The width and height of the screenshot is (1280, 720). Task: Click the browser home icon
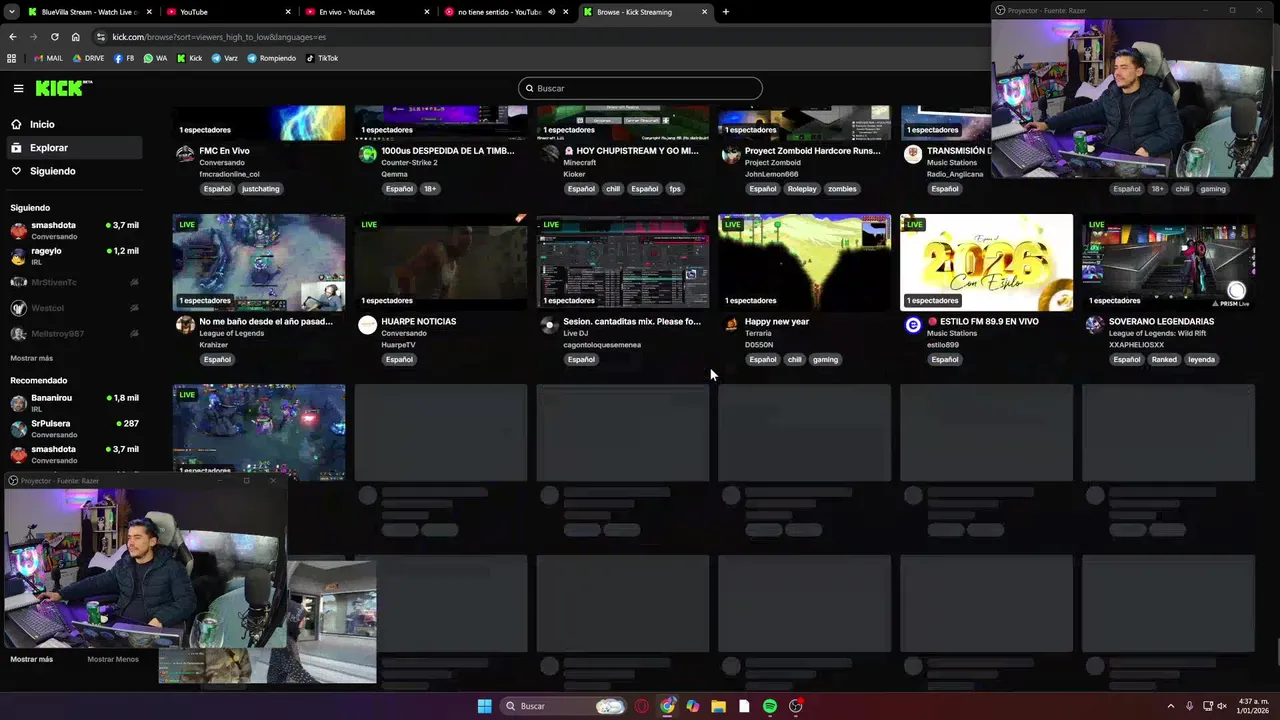coord(75,37)
